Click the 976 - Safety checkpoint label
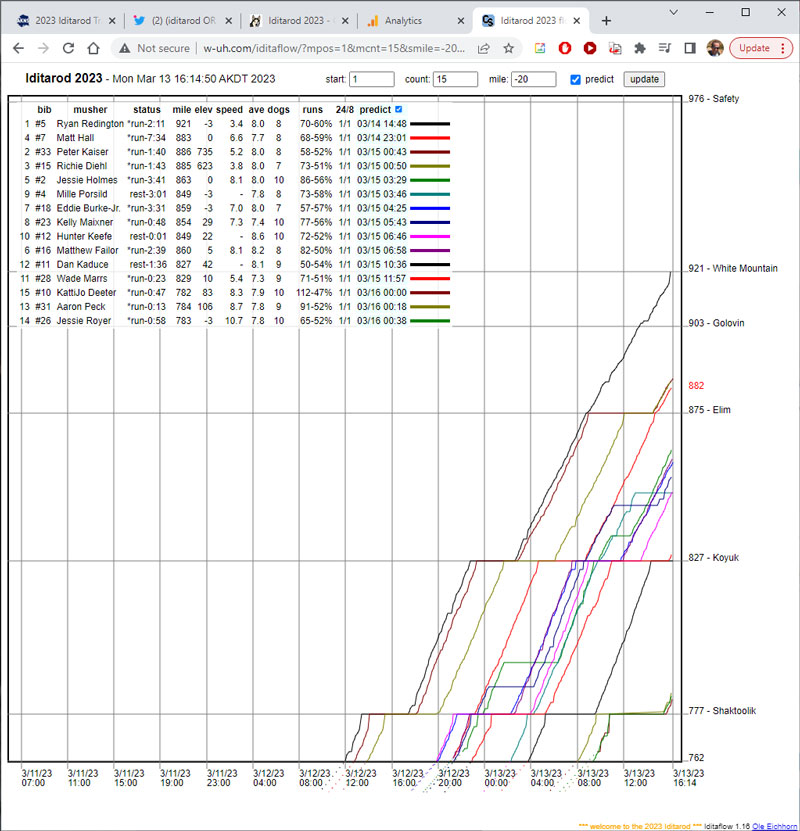This screenshot has height=831, width=800. (713, 99)
